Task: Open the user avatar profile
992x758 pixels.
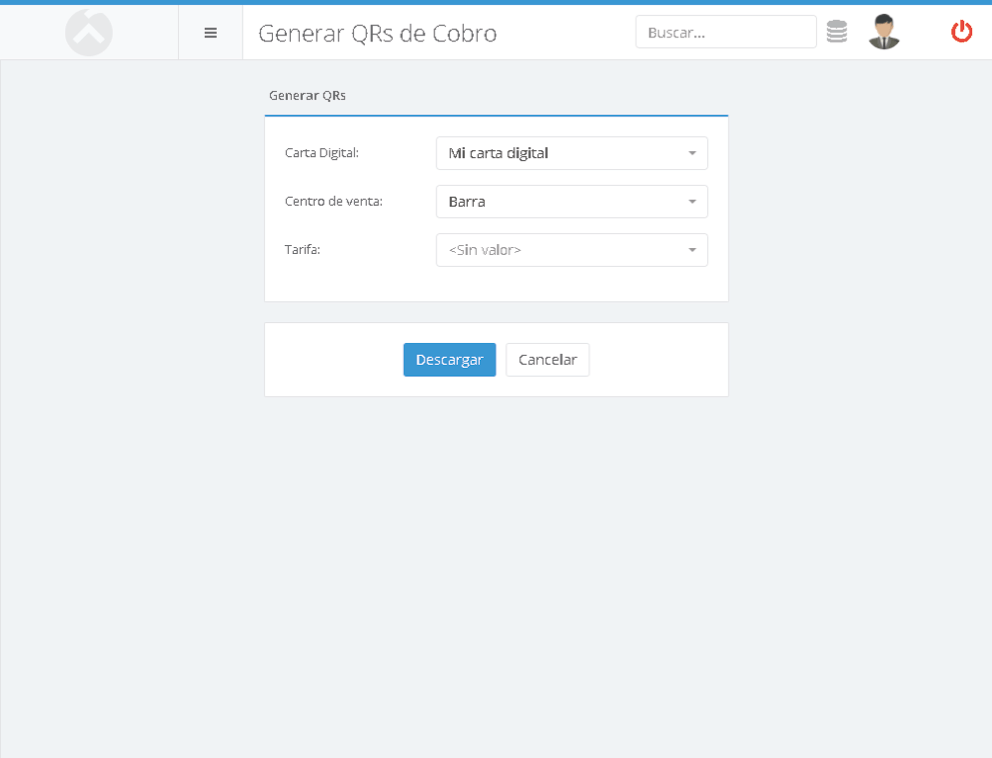Action: [884, 32]
